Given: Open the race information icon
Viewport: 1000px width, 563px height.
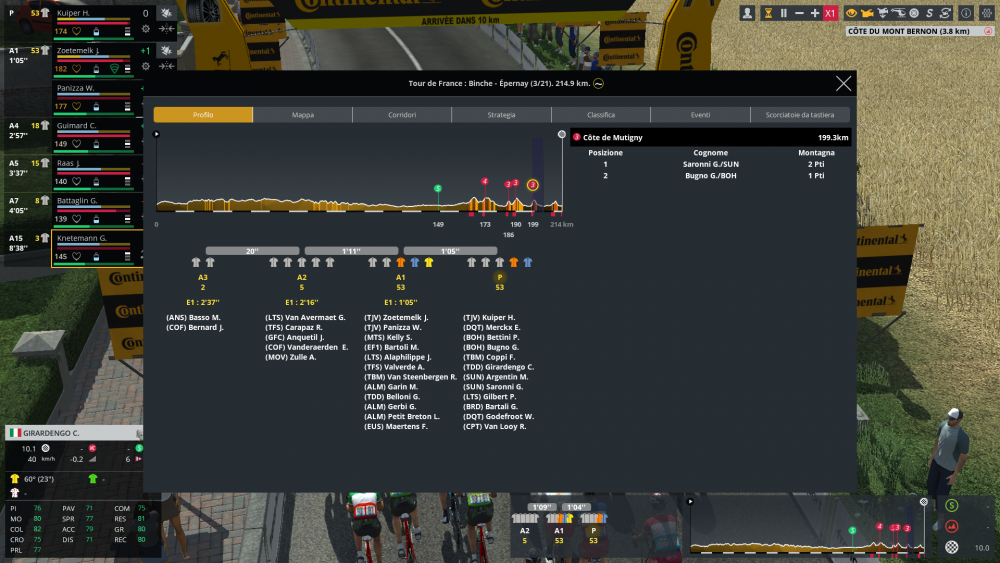Looking at the screenshot, I should pyautogui.click(x=966, y=13).
